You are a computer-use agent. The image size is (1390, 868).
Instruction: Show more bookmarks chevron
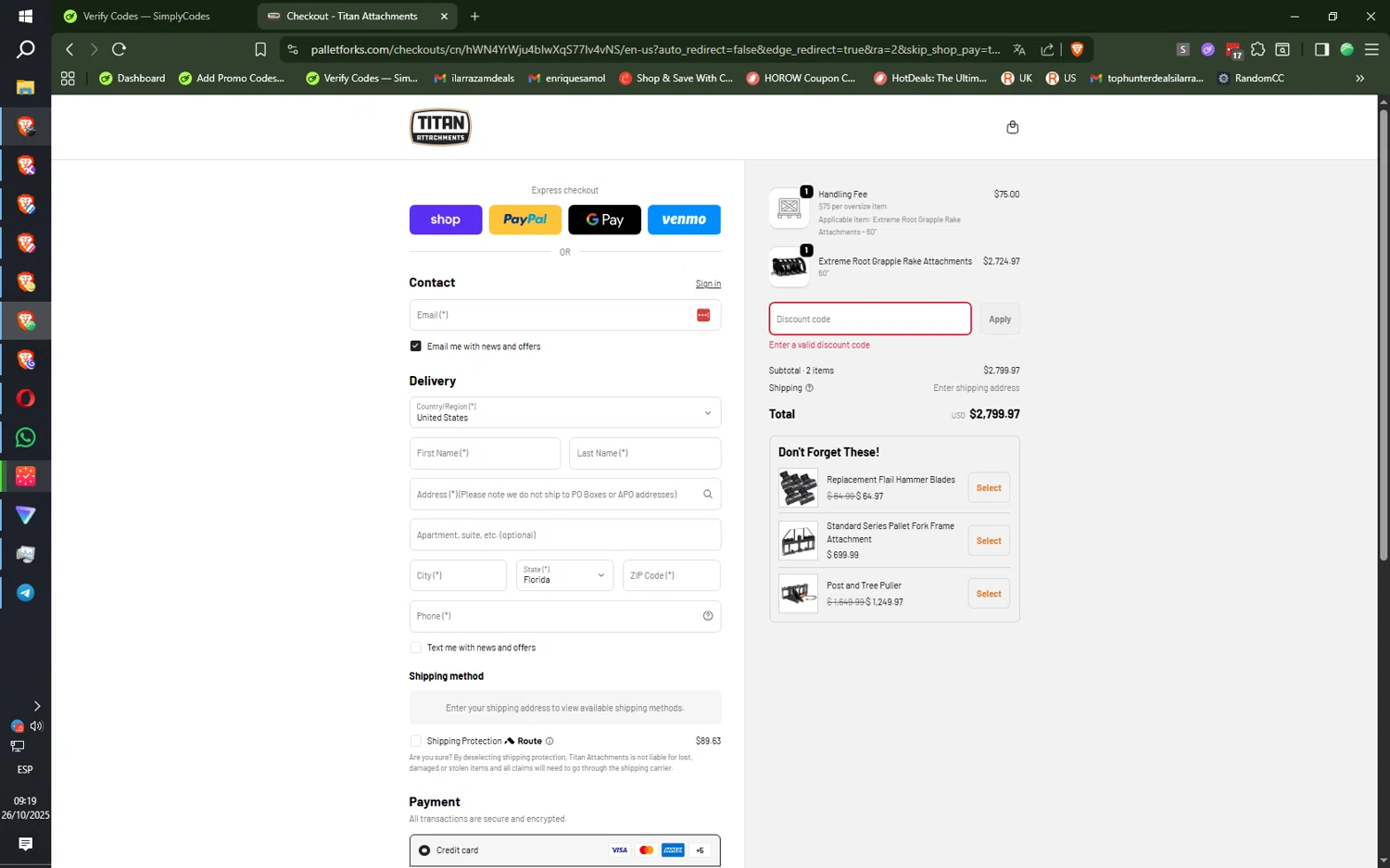(1359, 78)
